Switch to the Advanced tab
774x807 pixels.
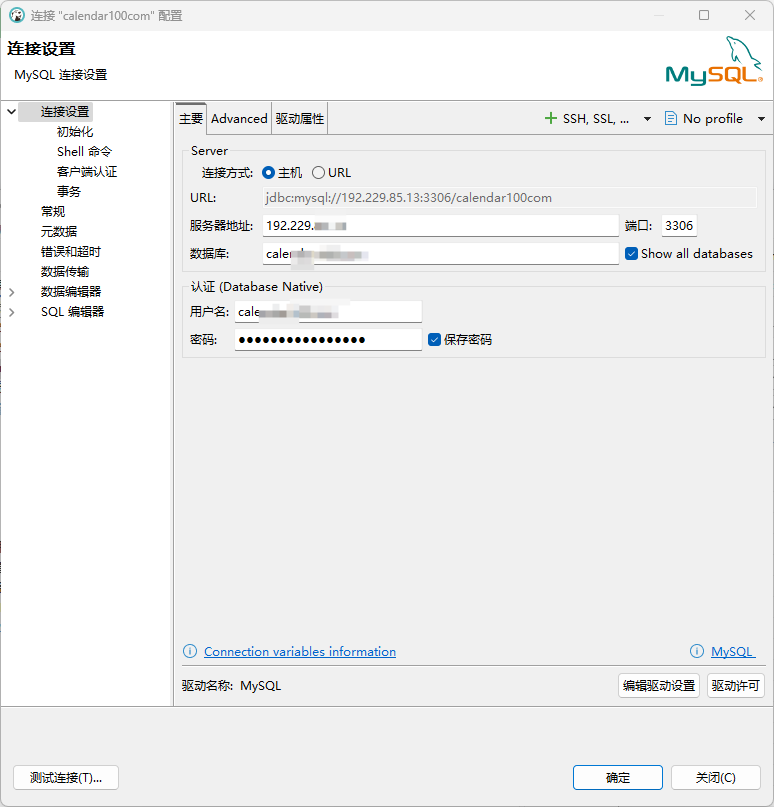[239, 118]
